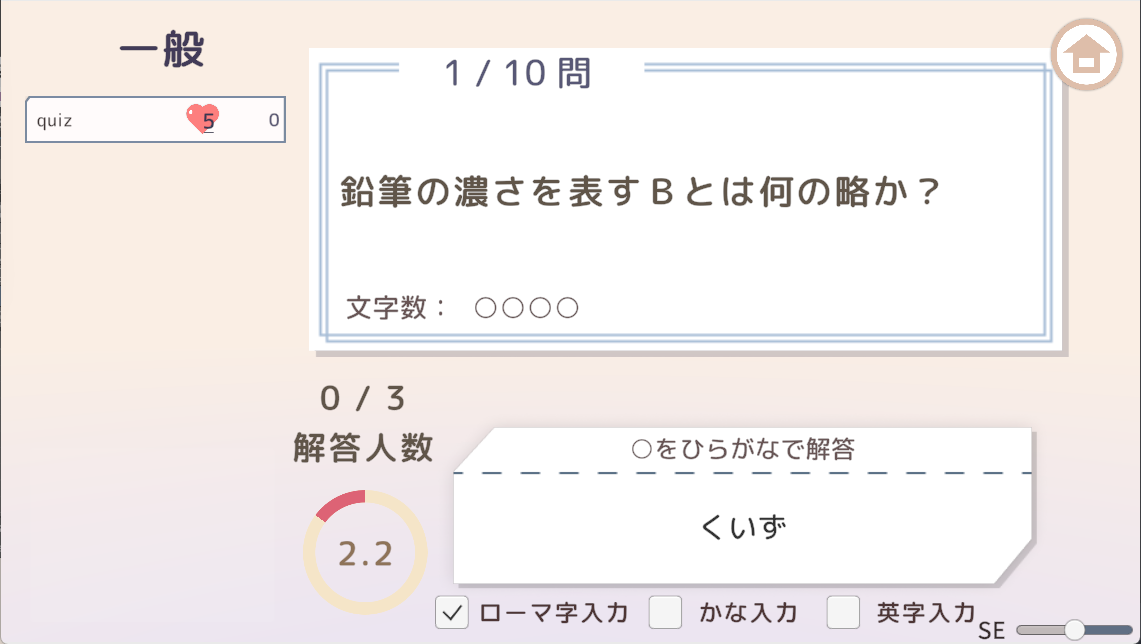Click the 解答人数 label

[364, 447]
